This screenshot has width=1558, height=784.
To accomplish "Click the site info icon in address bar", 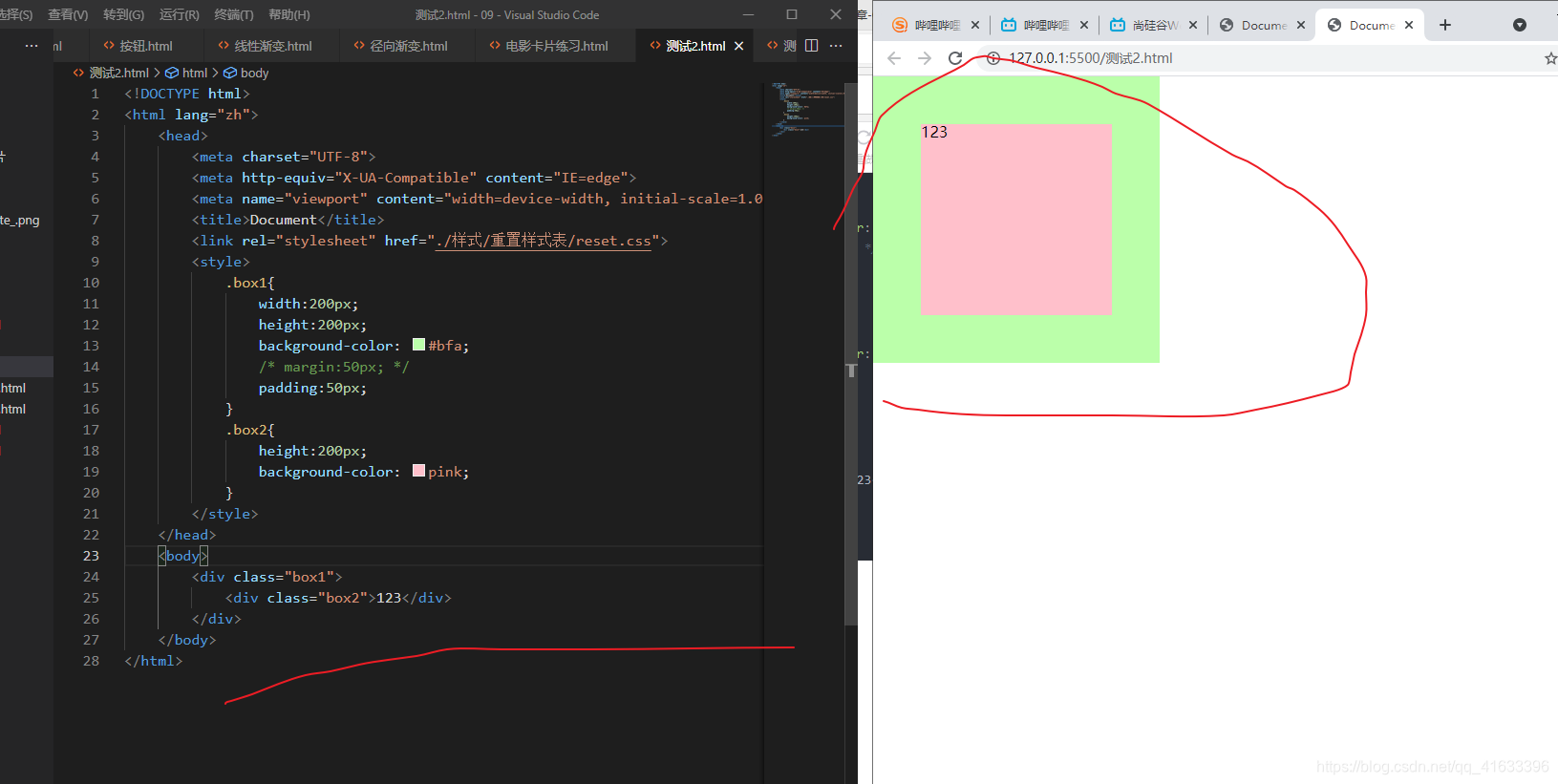I will click(993, 58).
